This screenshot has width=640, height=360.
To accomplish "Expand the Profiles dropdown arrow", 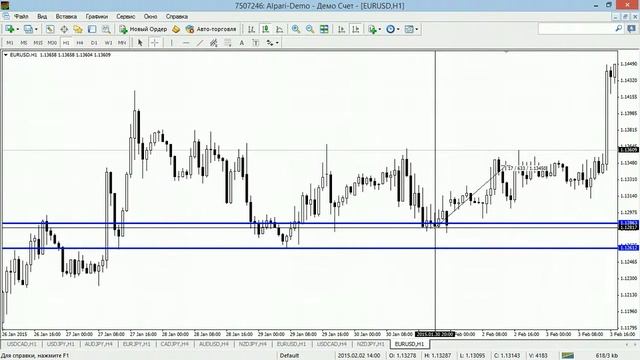I will click(36, 29).
